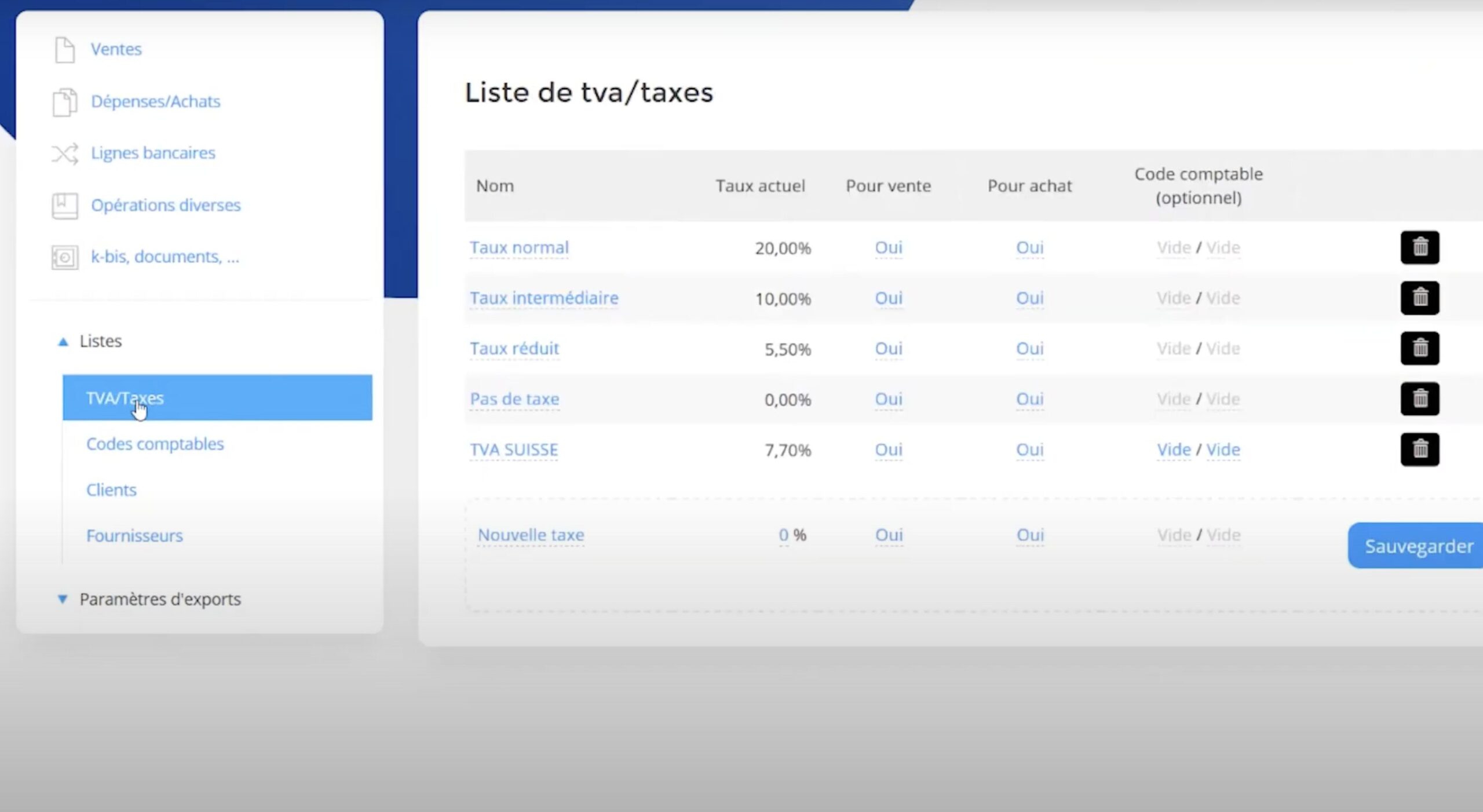Toggle Pour vente for Taux intermédiaire
The height and width of the screenshot is (812, 1483).
pyautogui.click(x=889, y=298)
